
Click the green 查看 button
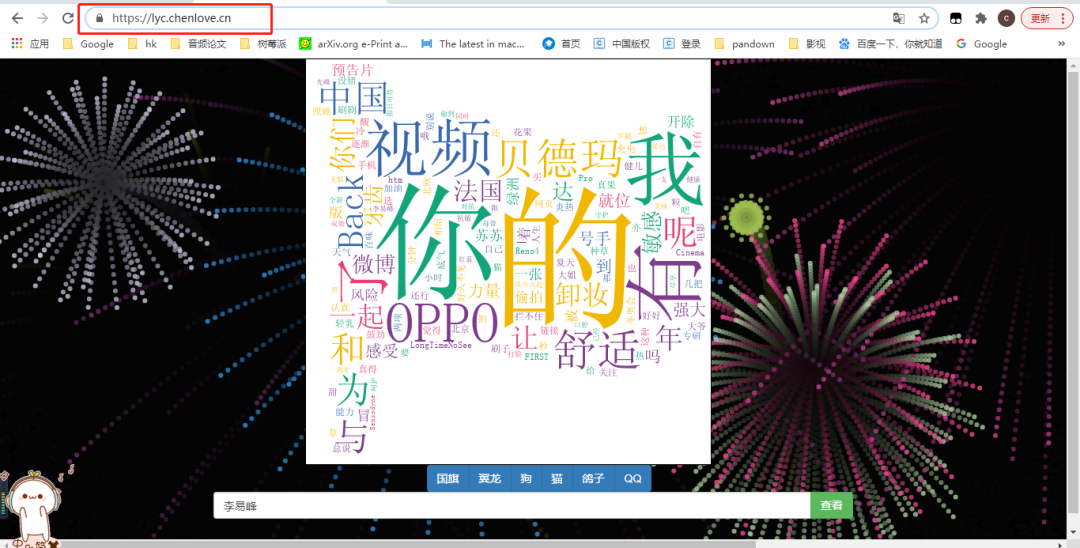pyautogui.click(x=831, y=506)
